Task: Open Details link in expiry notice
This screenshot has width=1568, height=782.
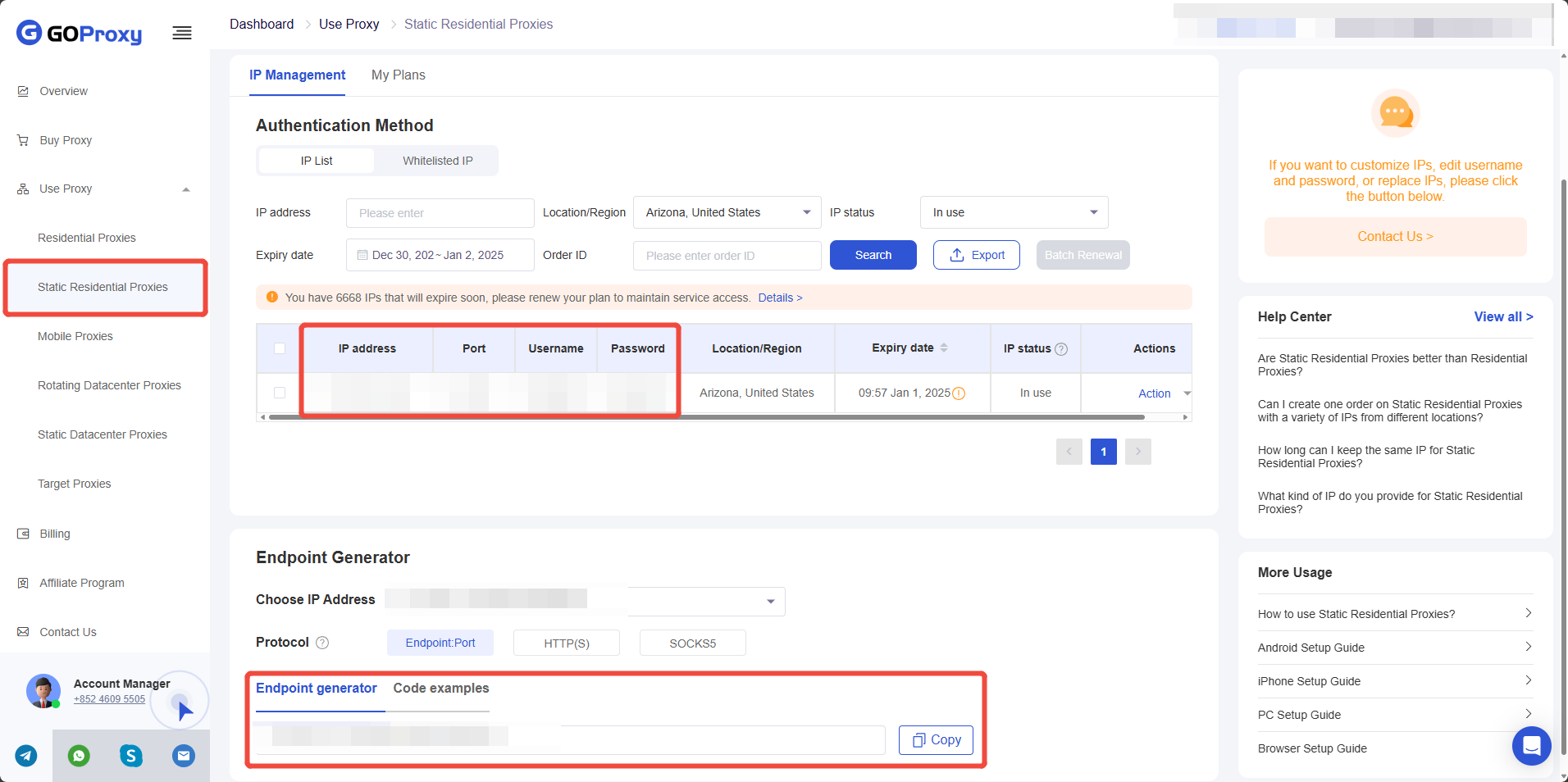Action: [x=780, y=298]
